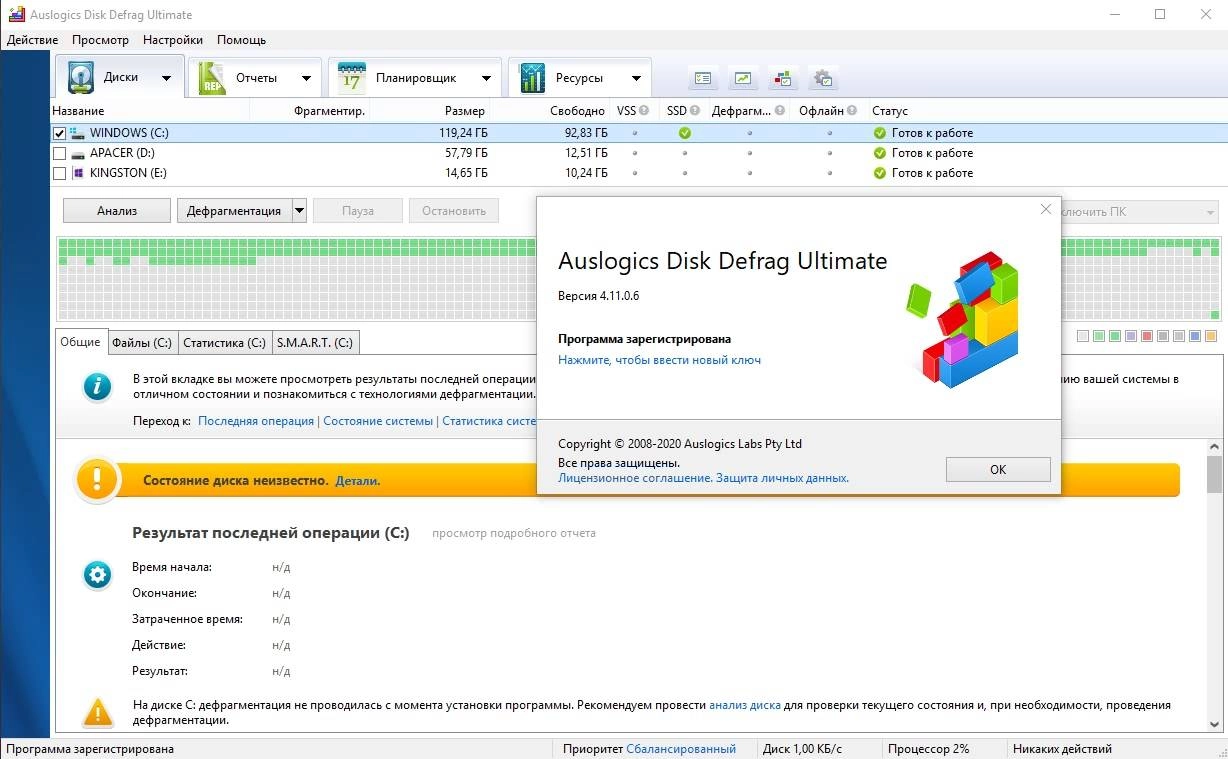
Task: Click the orange exclamation disk state icon
Action: (97, 479)
